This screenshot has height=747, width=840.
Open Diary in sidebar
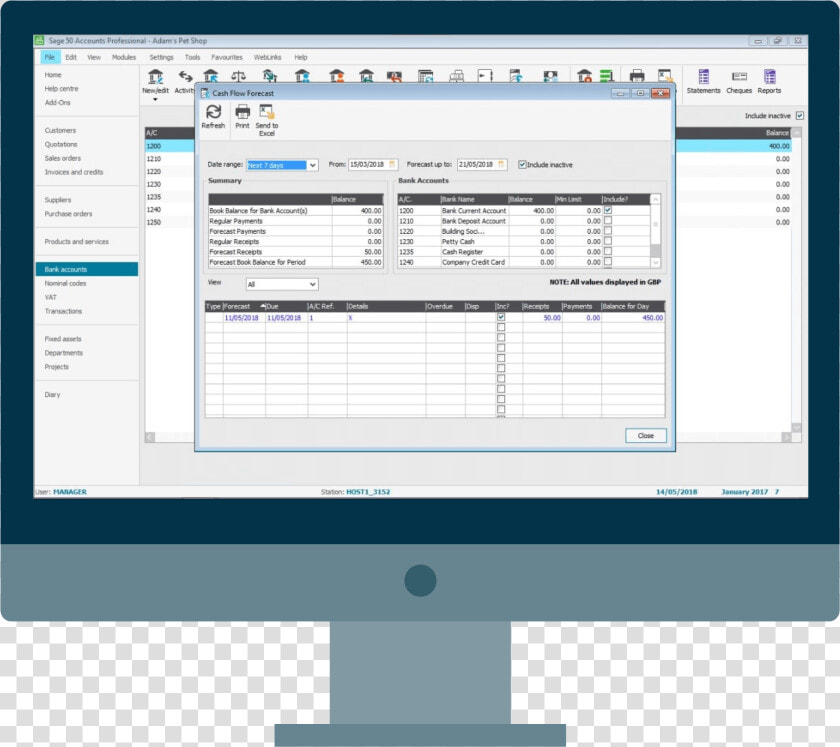coord(52,394)
